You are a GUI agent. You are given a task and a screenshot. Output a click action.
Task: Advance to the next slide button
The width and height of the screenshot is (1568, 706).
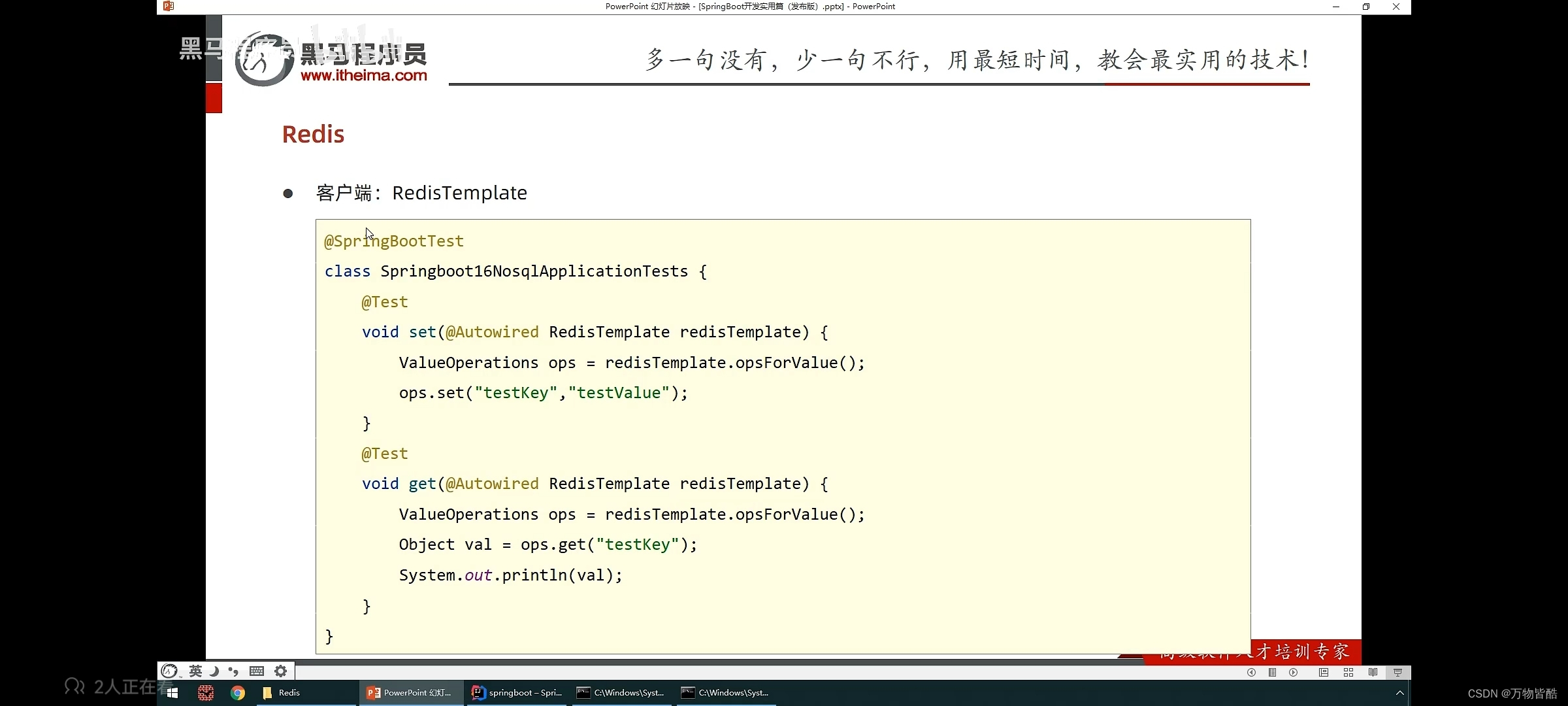click(1294, 673)
